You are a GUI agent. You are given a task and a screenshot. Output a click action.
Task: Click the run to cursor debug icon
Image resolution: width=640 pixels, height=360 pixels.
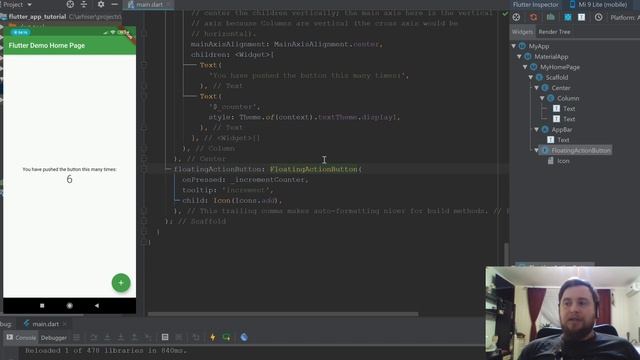(148, 337)
